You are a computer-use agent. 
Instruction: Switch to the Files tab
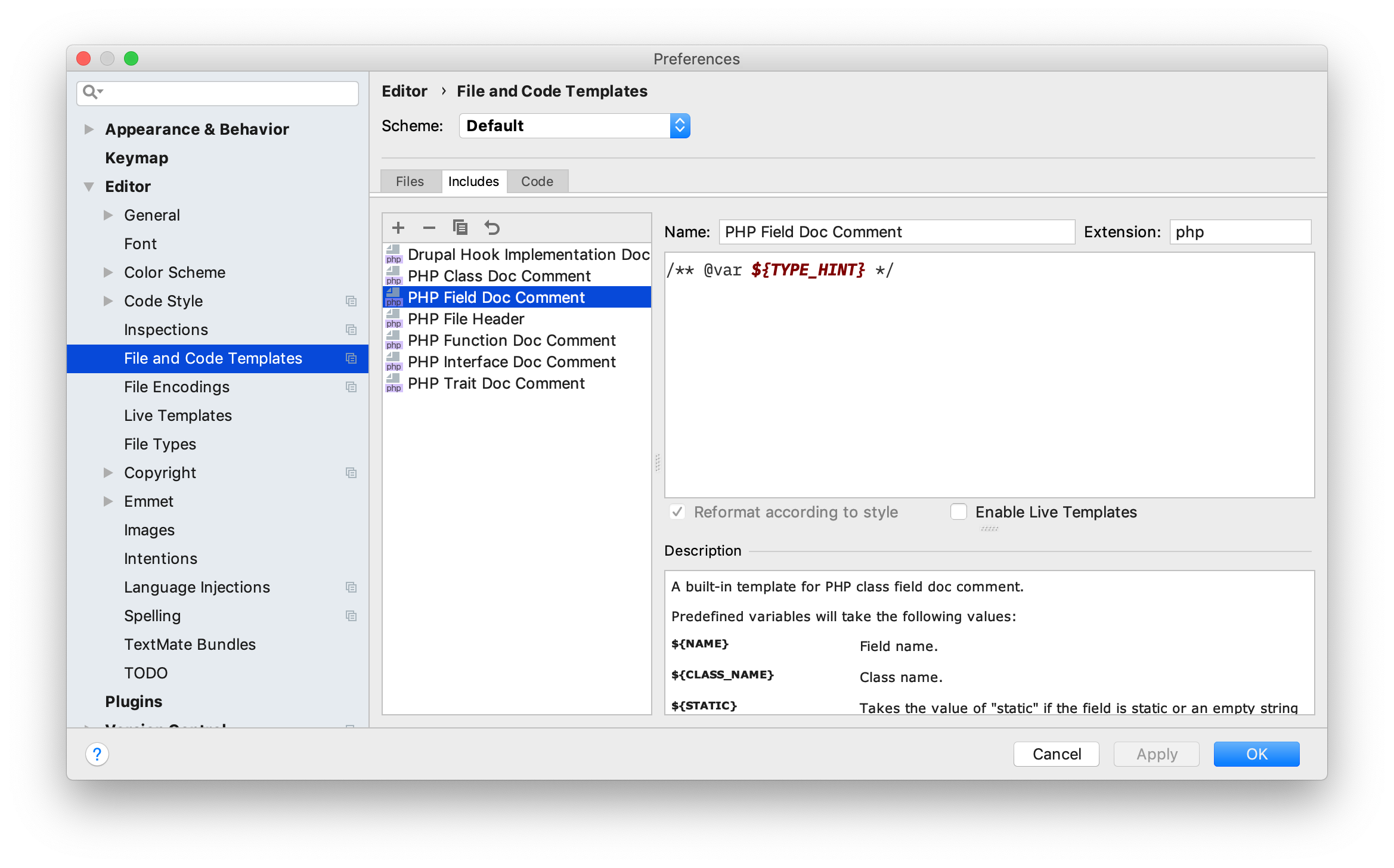[x=410, y=181]
